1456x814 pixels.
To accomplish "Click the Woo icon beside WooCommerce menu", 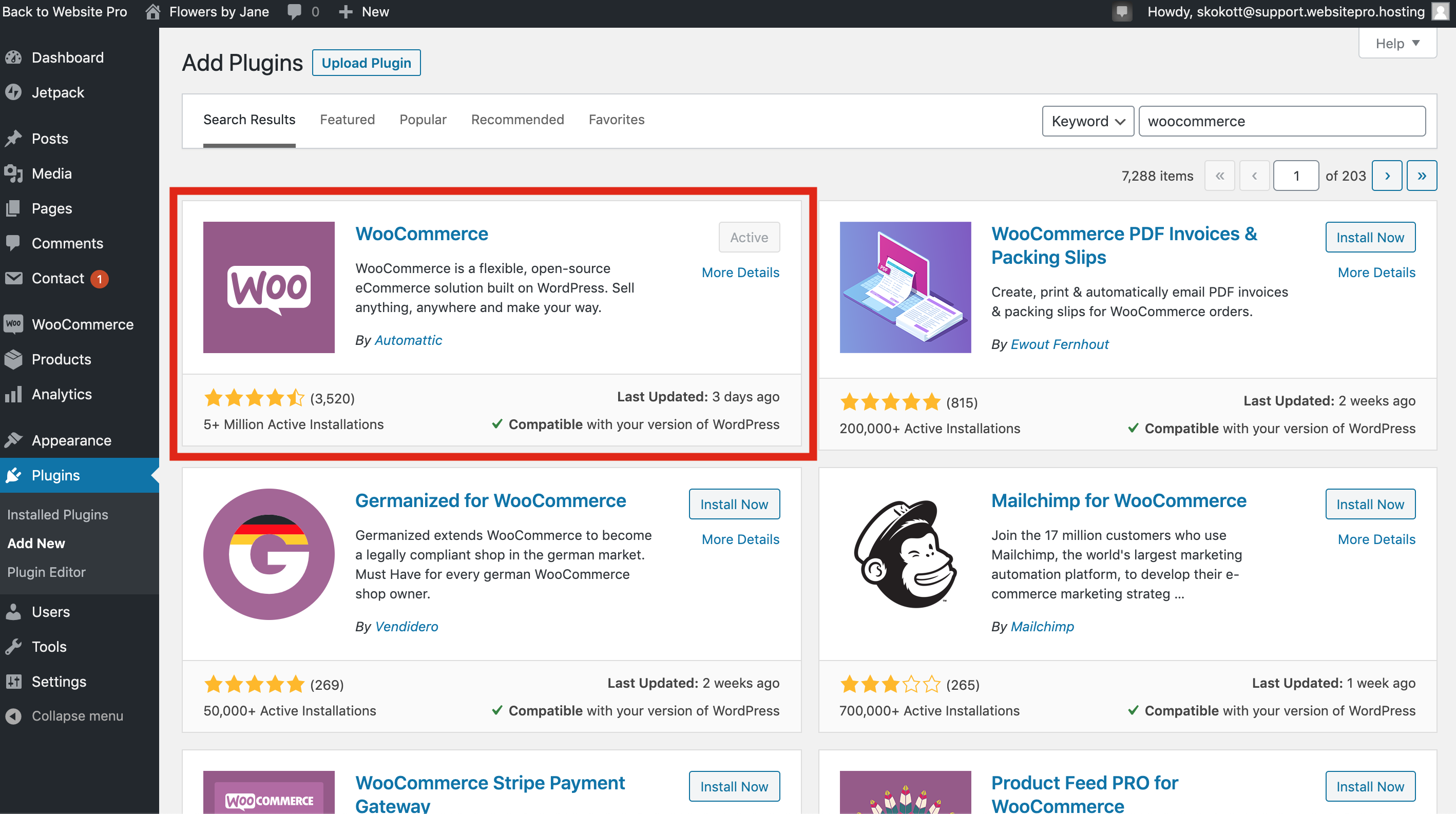I will (x=13, y=324).
